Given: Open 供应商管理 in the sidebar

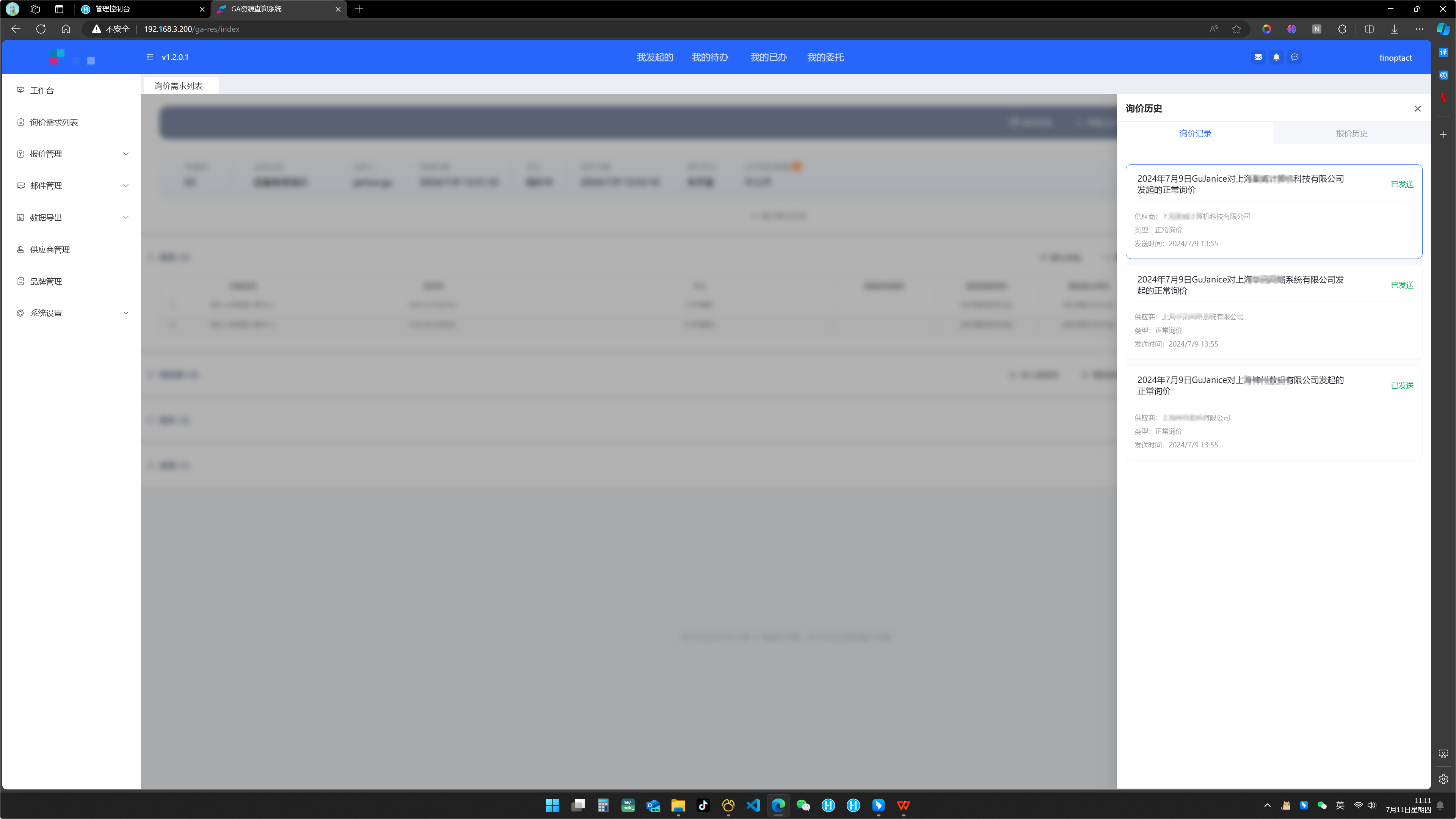Looking at the screenshot, I should tap(50, 249).
